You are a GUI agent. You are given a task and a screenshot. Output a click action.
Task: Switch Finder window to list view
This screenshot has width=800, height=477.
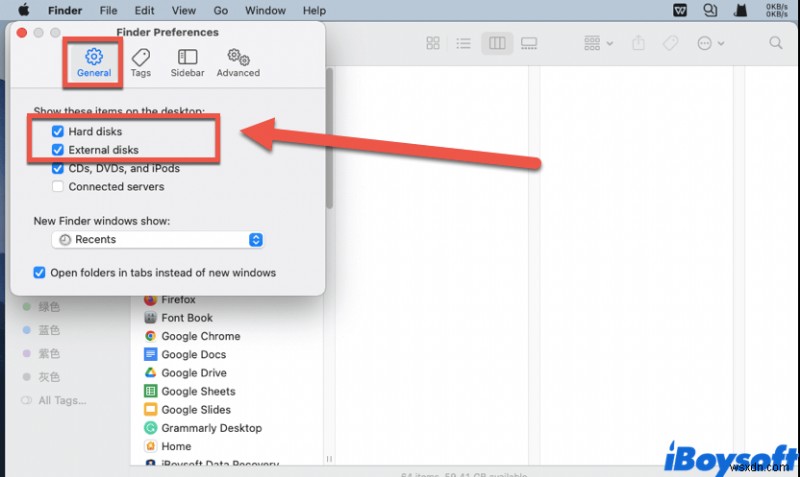tap(463, 43)
